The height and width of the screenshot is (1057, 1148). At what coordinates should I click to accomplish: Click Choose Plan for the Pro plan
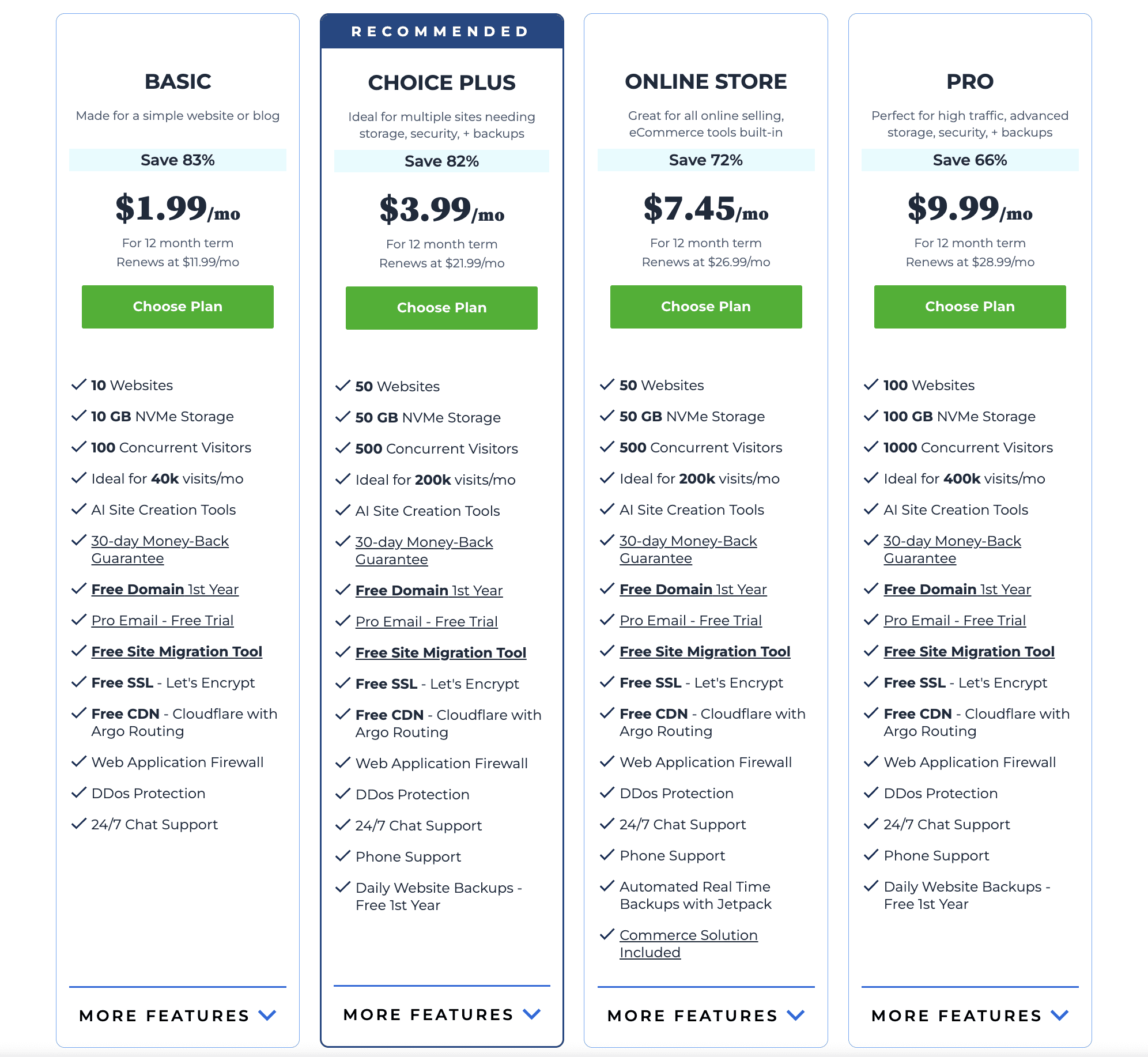point(969,307)
